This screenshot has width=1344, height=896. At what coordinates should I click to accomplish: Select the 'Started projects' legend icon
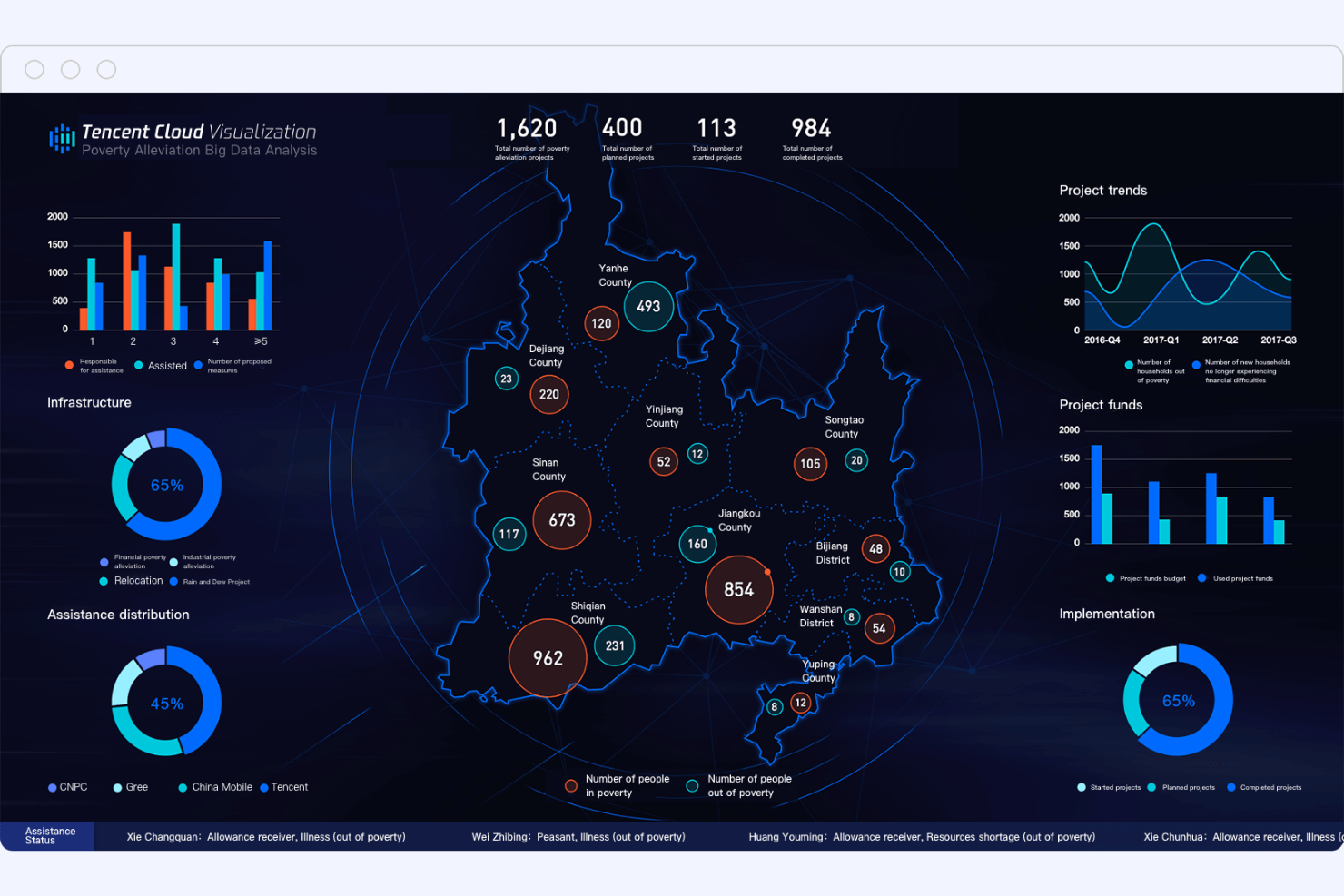1081,787
